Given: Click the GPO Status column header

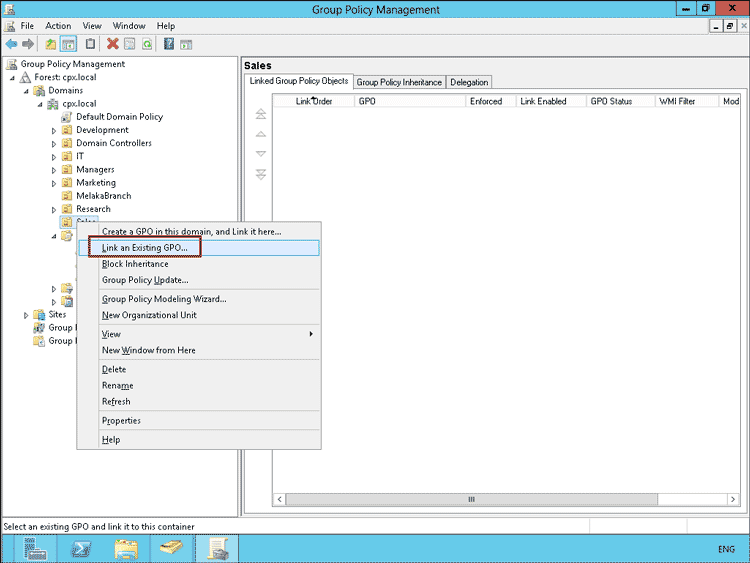Looking at the screenshot, I should coord(620,101).
